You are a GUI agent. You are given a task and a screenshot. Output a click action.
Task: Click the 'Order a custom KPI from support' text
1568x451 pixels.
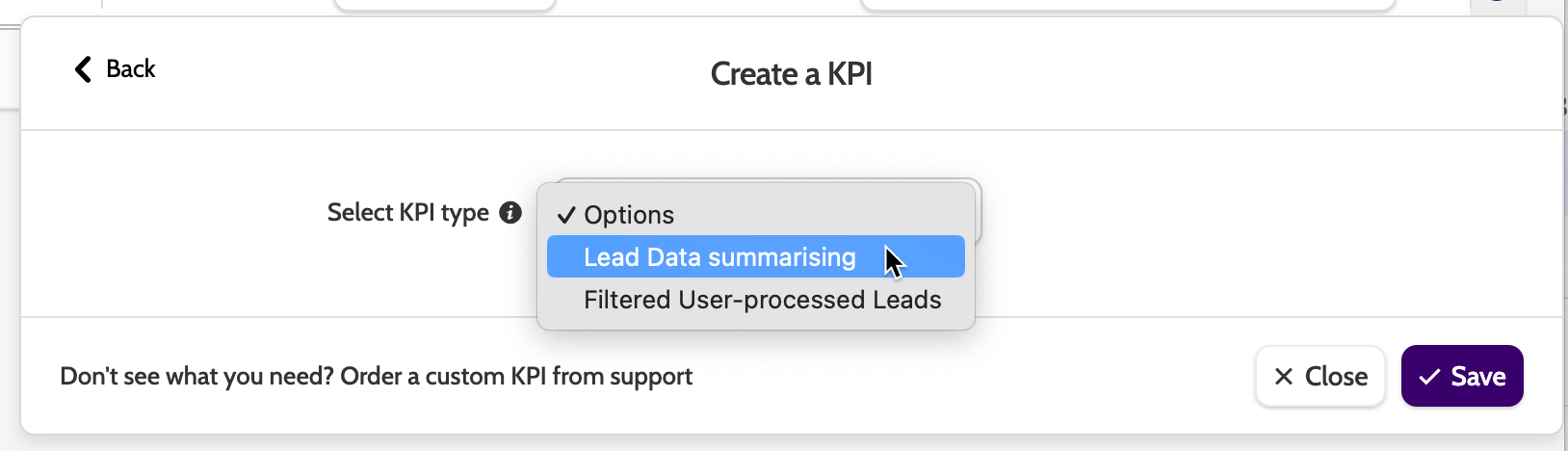[x=516, y=377]
